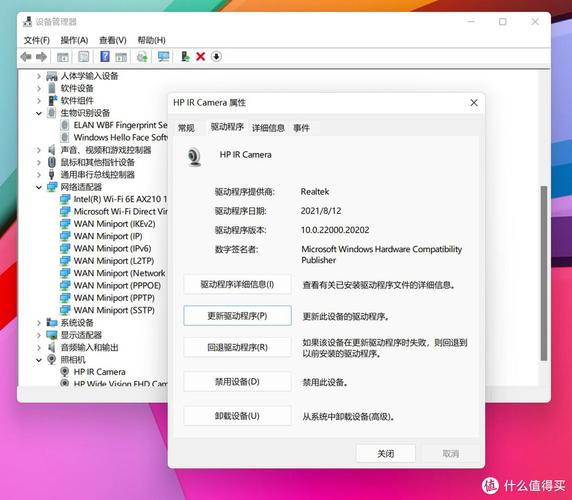Open the 文件(F) menu
572x500 pixels.
pos(36,40)
